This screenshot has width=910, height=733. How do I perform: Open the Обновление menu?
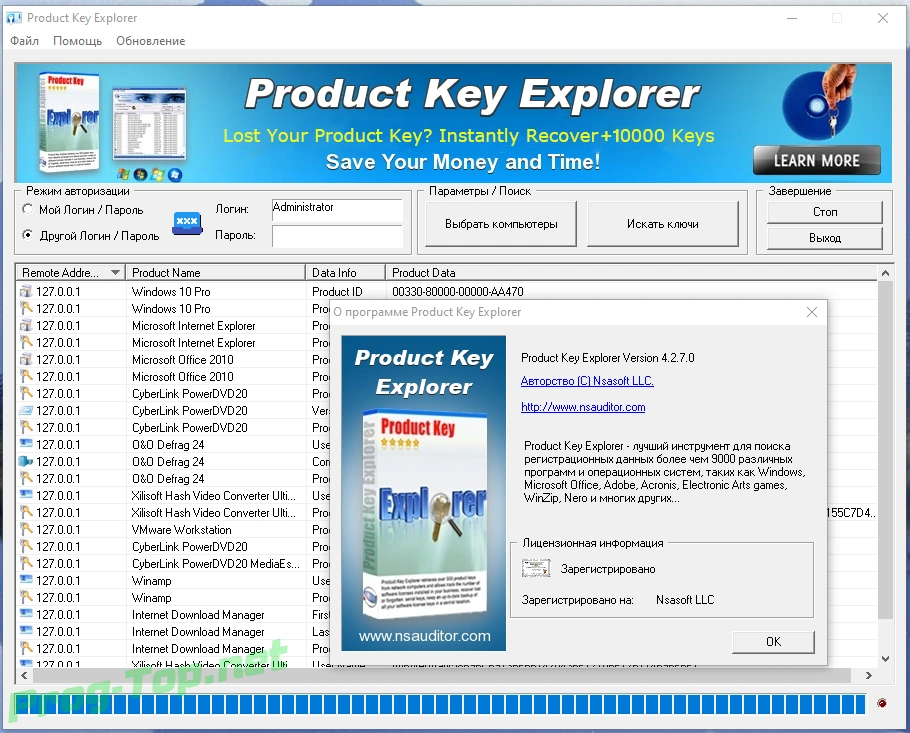click(150, 41)
